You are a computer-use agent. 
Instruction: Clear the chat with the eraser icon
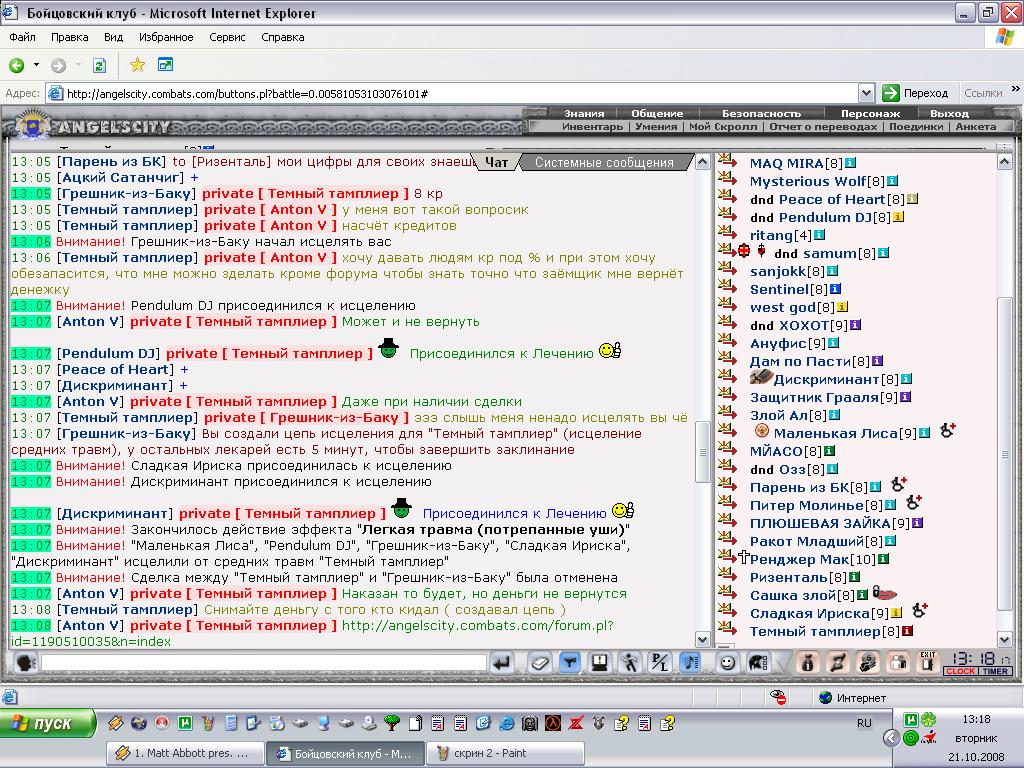pyautogui.click(x=539, y=663)
